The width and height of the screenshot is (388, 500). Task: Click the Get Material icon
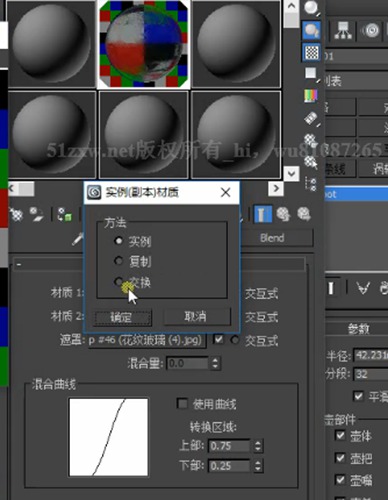pyautogui.click(x=16, y=215)
